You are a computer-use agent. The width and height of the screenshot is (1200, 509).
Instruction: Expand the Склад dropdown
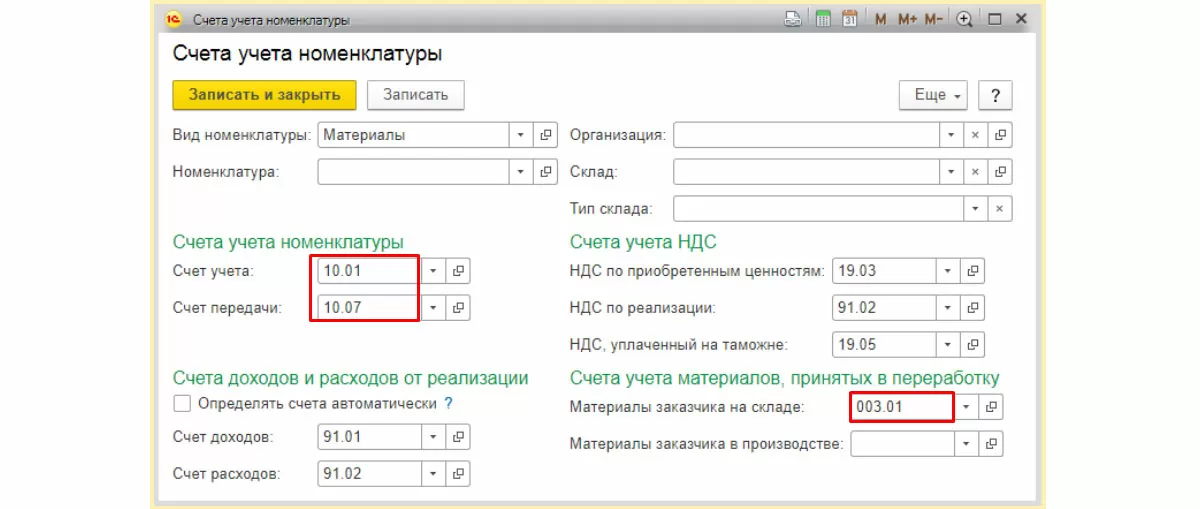click(x=952, y=172)
